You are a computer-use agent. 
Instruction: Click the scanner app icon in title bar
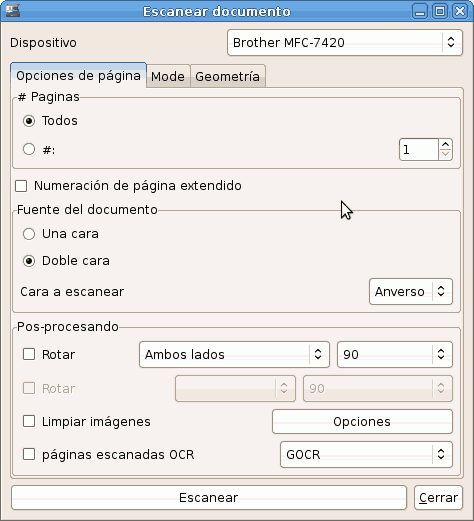[13, 11]
